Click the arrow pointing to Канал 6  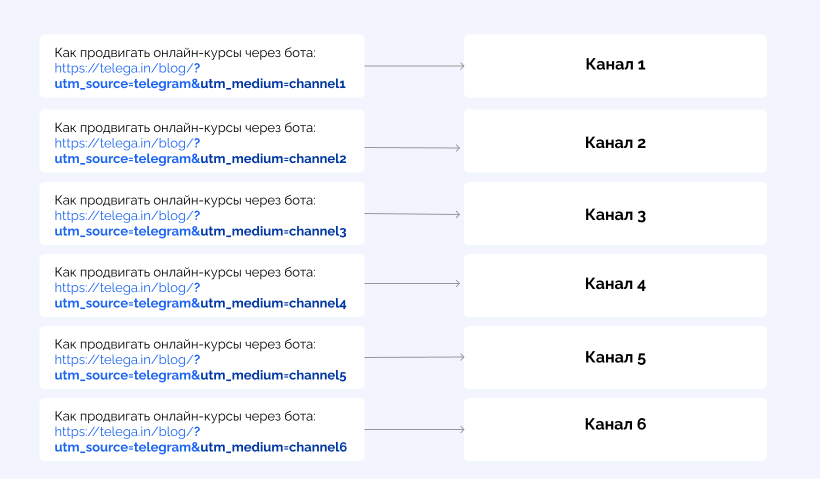pyautogui.click(x=415, y=429)
